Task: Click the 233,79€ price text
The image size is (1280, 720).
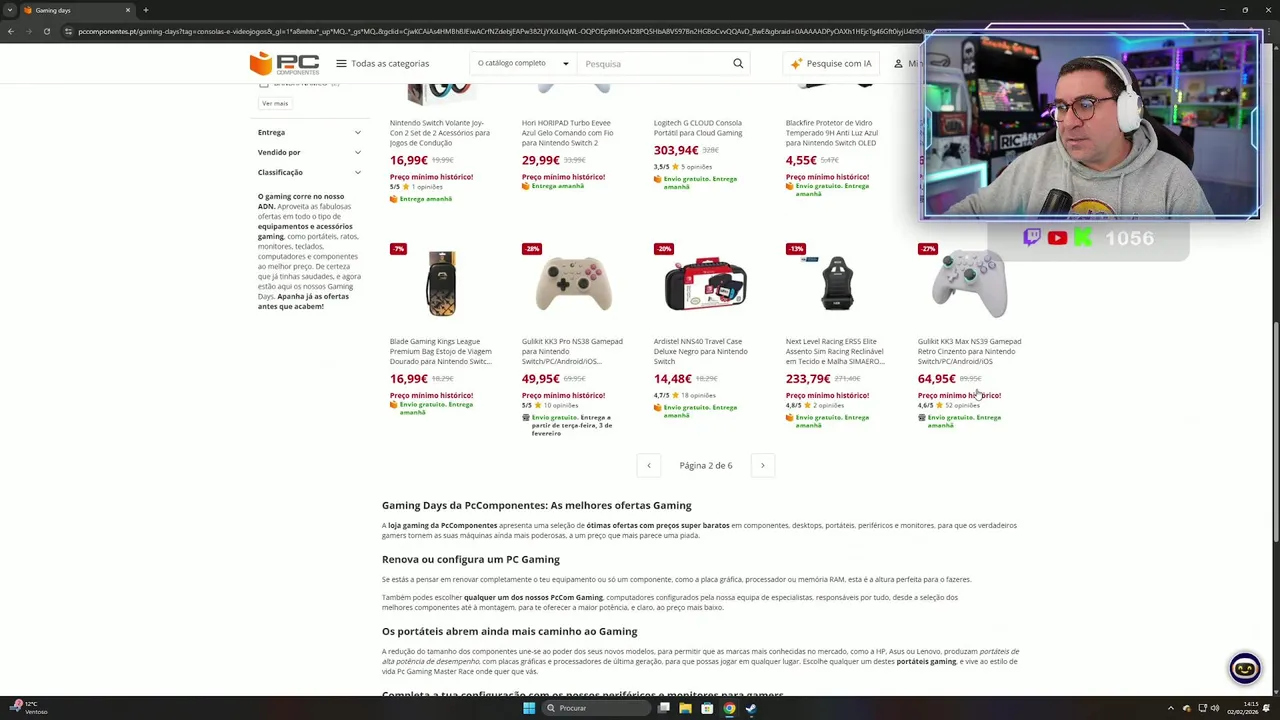Action: click(808, 379)
